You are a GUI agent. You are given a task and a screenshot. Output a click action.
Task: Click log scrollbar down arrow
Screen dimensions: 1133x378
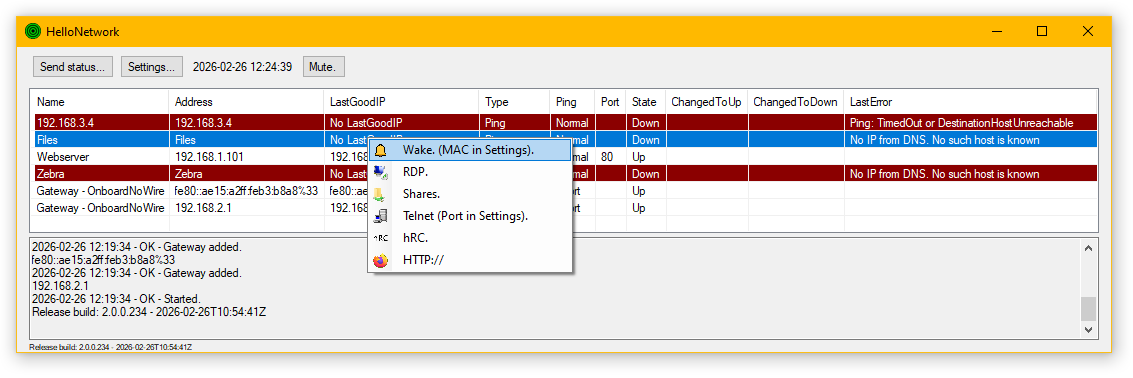pos(1088,329)
